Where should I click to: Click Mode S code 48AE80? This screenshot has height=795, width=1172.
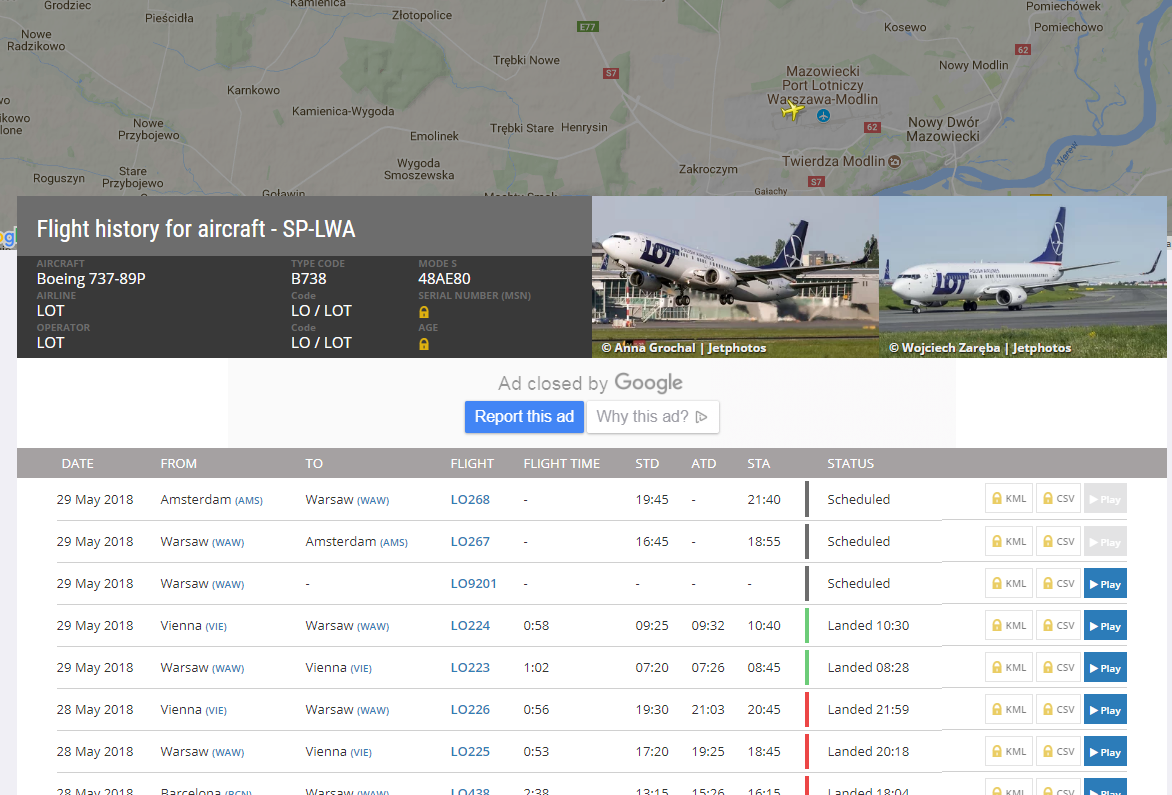(444, 279)
